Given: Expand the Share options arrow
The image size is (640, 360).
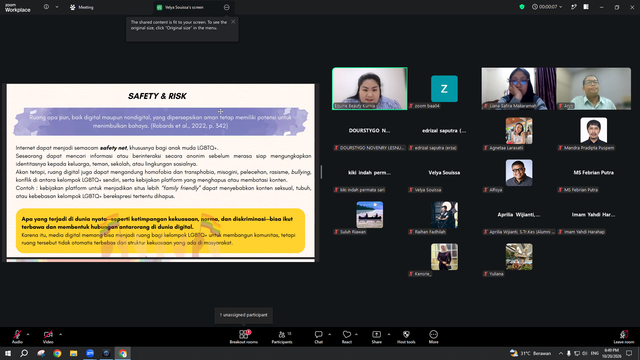Looking at the screenshot, I should pyautogui.click(x=389, y=334).
